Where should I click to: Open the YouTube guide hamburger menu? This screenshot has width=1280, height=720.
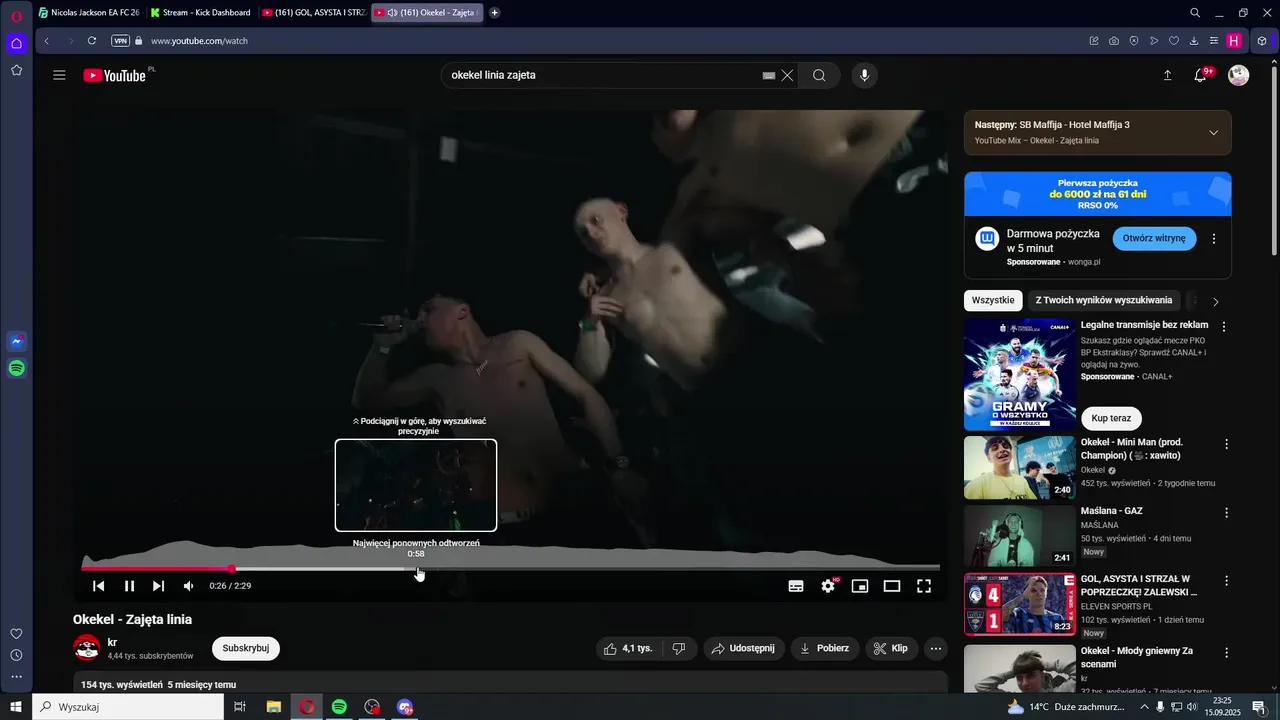pos(59,75)
